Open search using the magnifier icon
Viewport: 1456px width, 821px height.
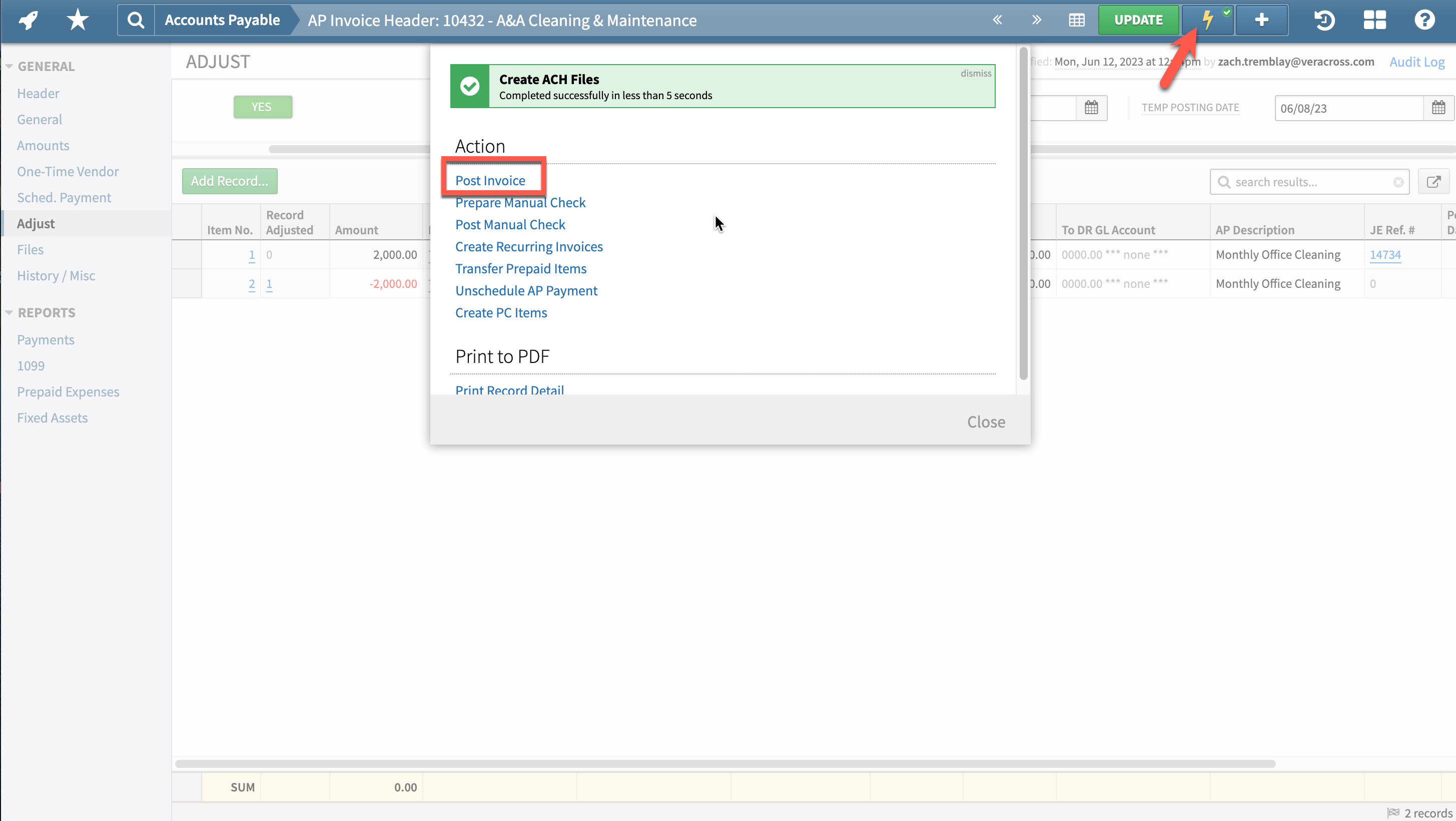click(135, 20)
